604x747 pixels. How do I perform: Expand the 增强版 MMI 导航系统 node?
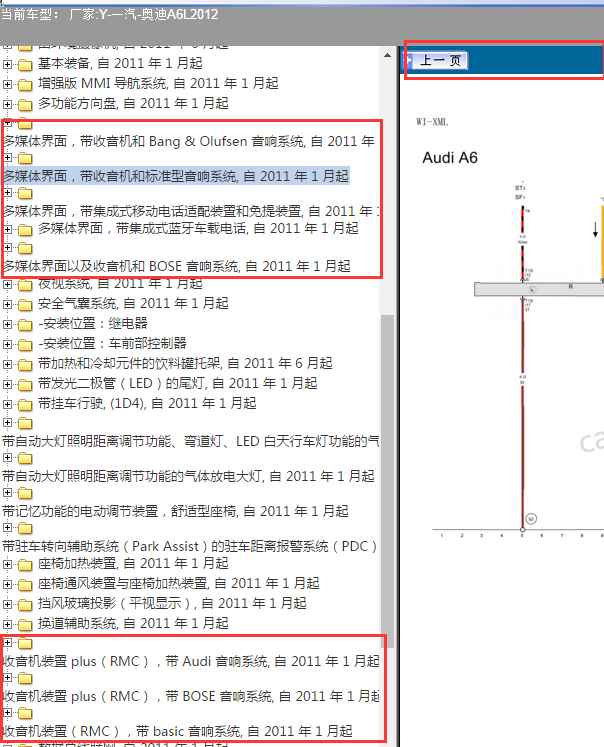7,84
